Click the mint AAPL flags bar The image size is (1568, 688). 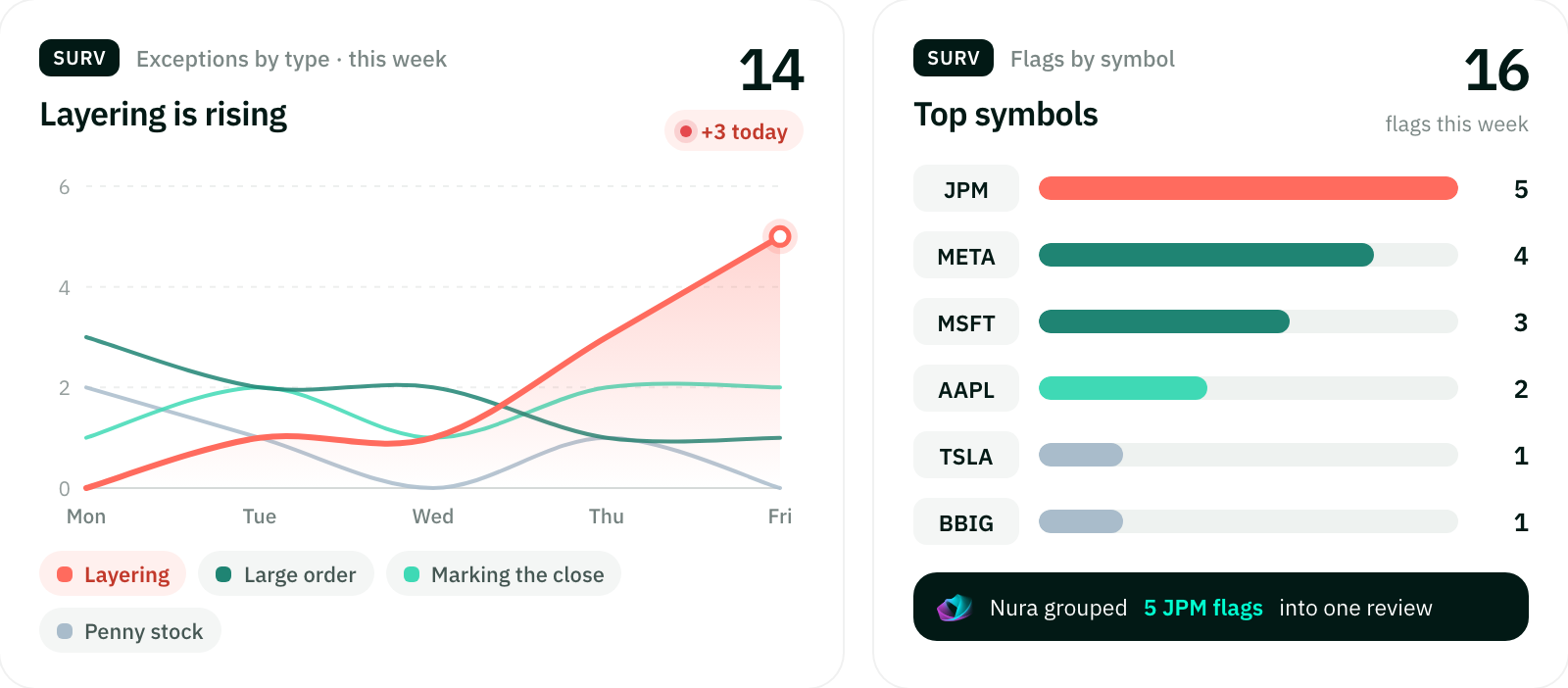[x=1123, y=388]
